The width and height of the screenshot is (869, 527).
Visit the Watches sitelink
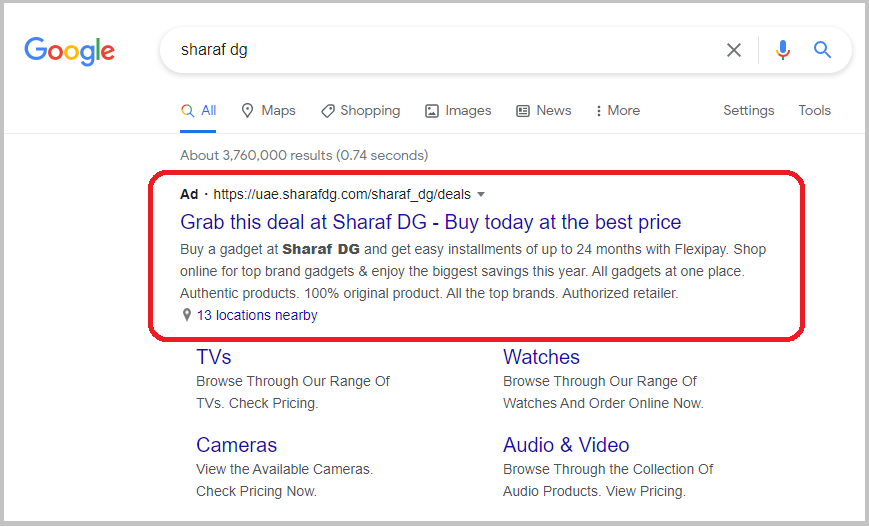point(541,357)
